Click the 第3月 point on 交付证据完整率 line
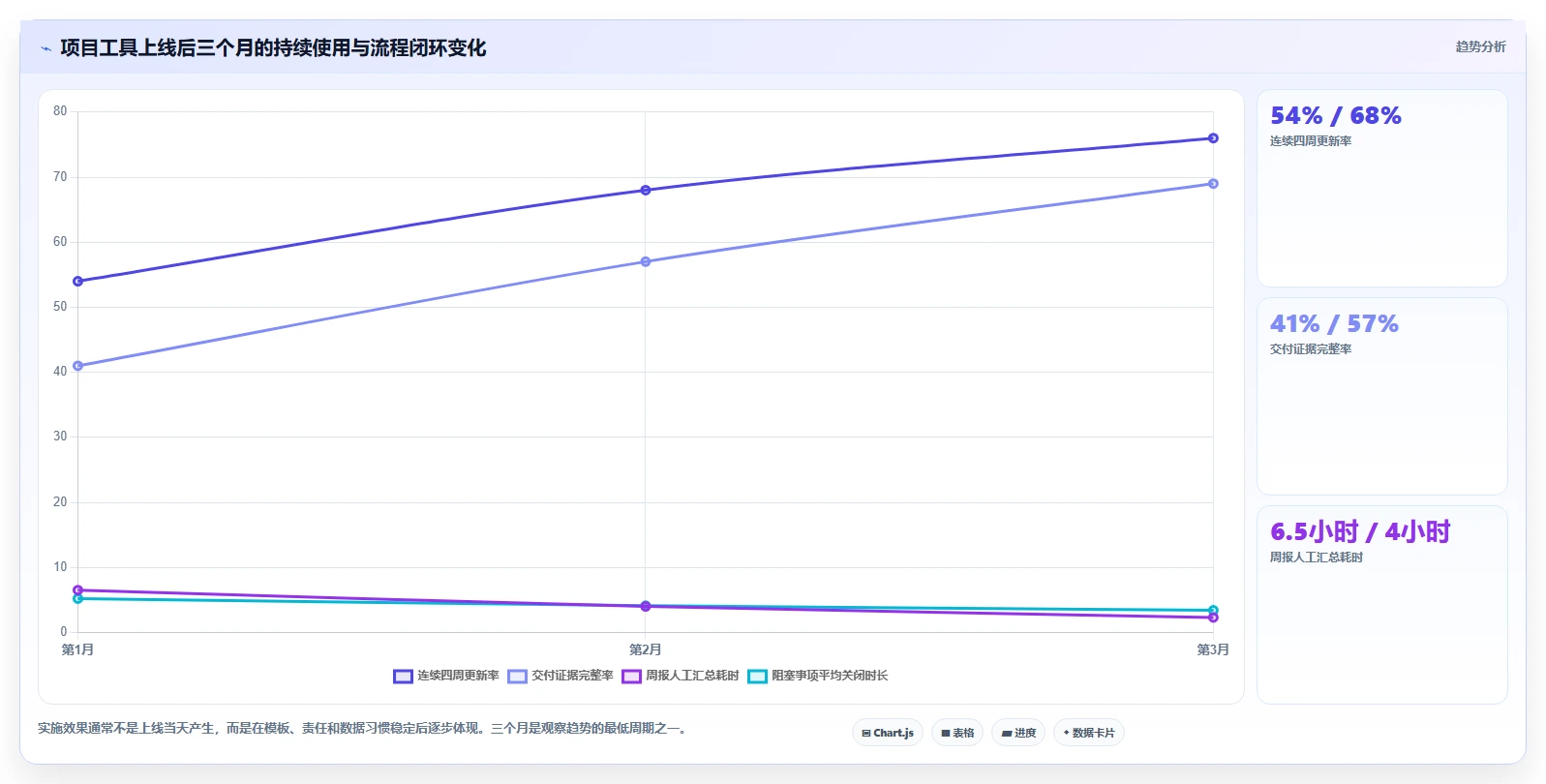This screenshot has width=1546, height=784. tap(1213, 184)
